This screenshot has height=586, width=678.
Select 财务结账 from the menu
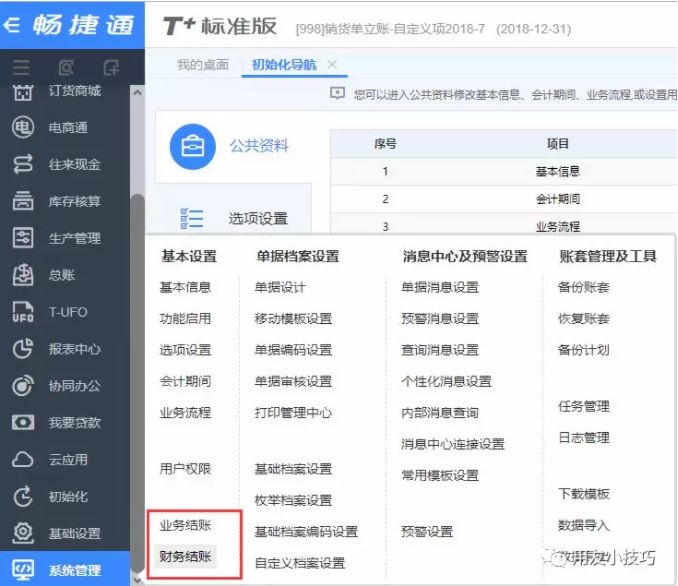[x=185, y=555]
